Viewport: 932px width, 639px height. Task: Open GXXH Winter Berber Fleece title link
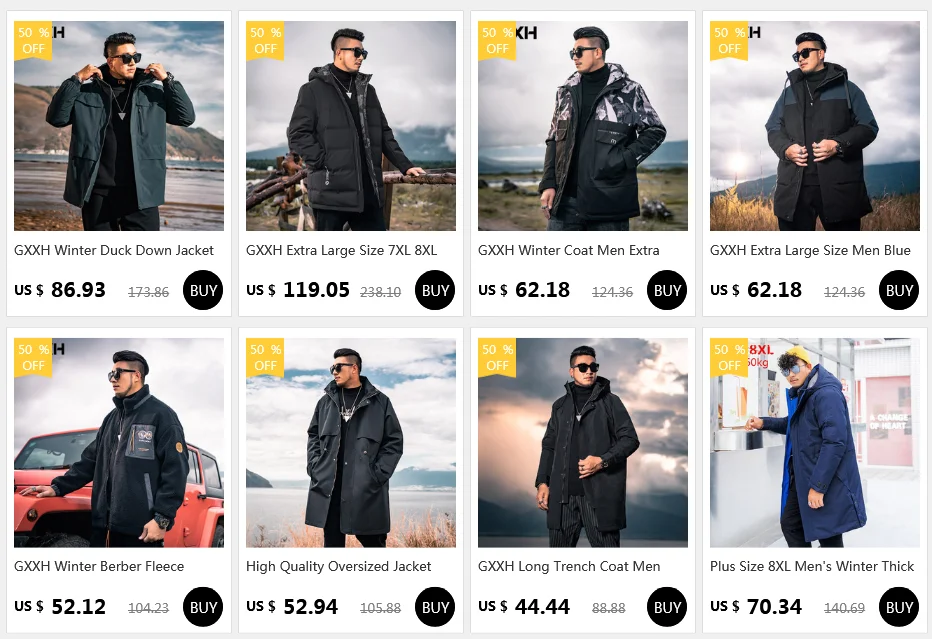(99, 566)
